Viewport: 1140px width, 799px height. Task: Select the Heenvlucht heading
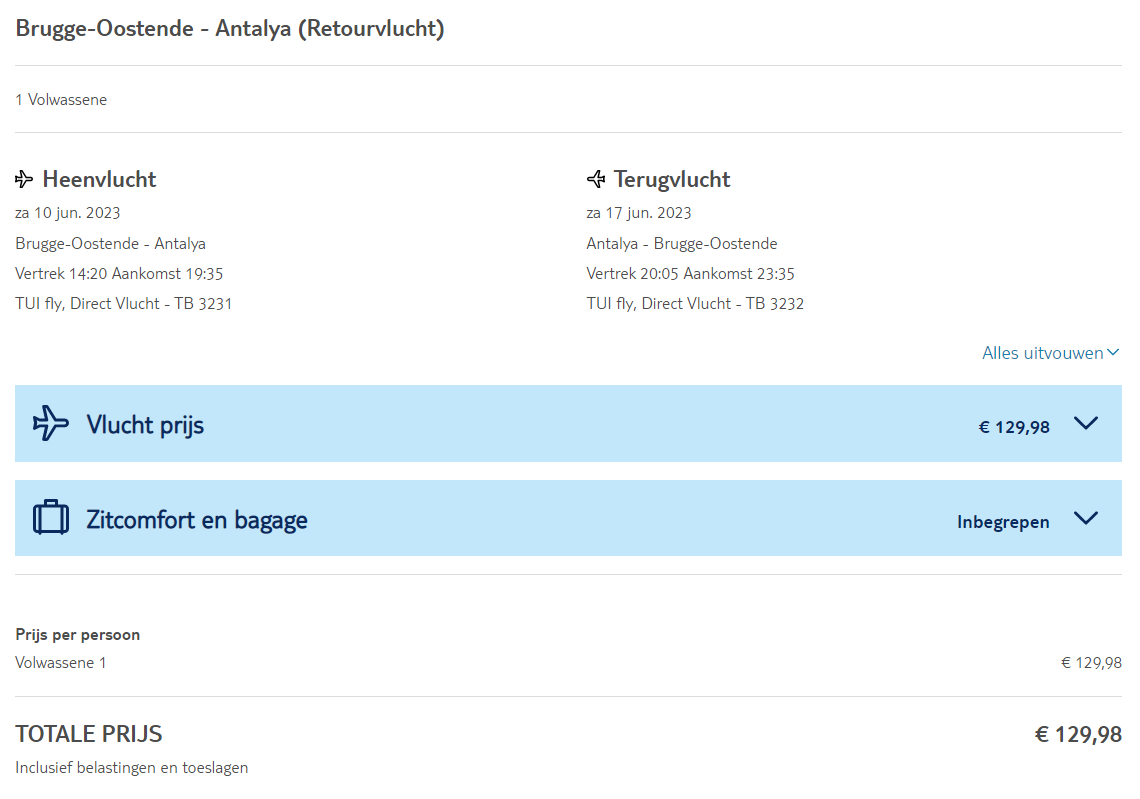[x=99, y=180]
